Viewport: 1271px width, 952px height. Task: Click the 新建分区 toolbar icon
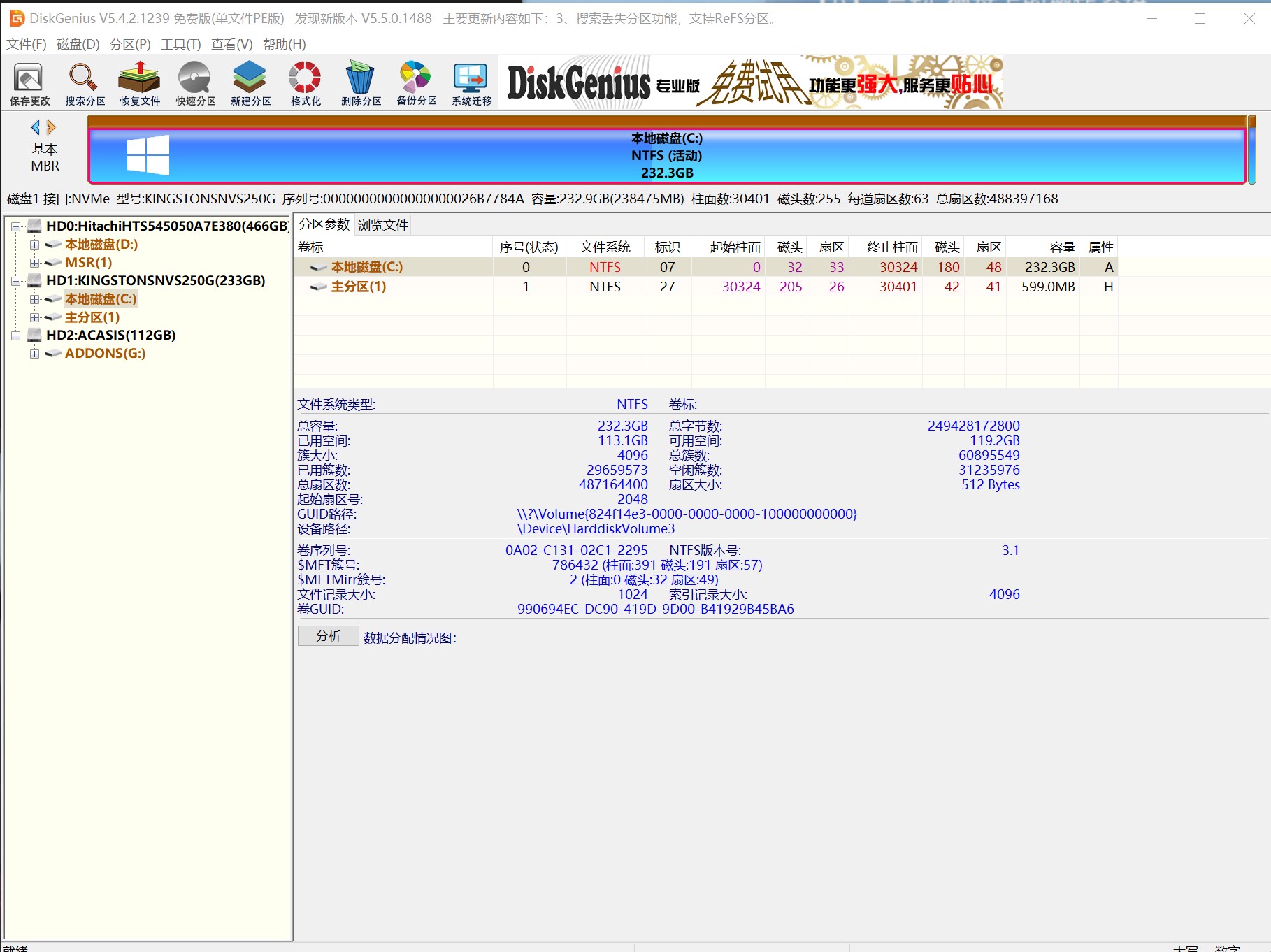click(x=250, y=83)
